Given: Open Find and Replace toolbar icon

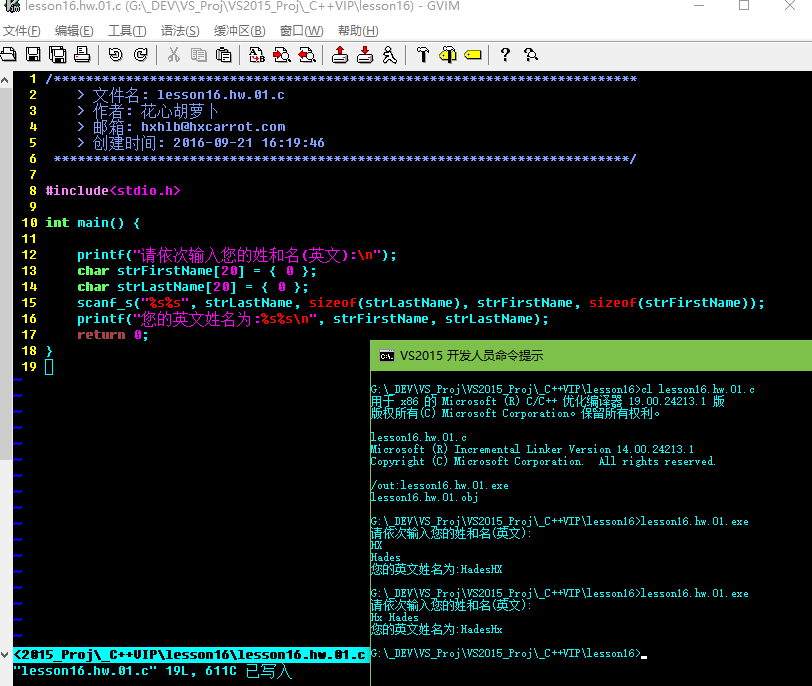Looking at the screenshot, I should tap(257, 54).
